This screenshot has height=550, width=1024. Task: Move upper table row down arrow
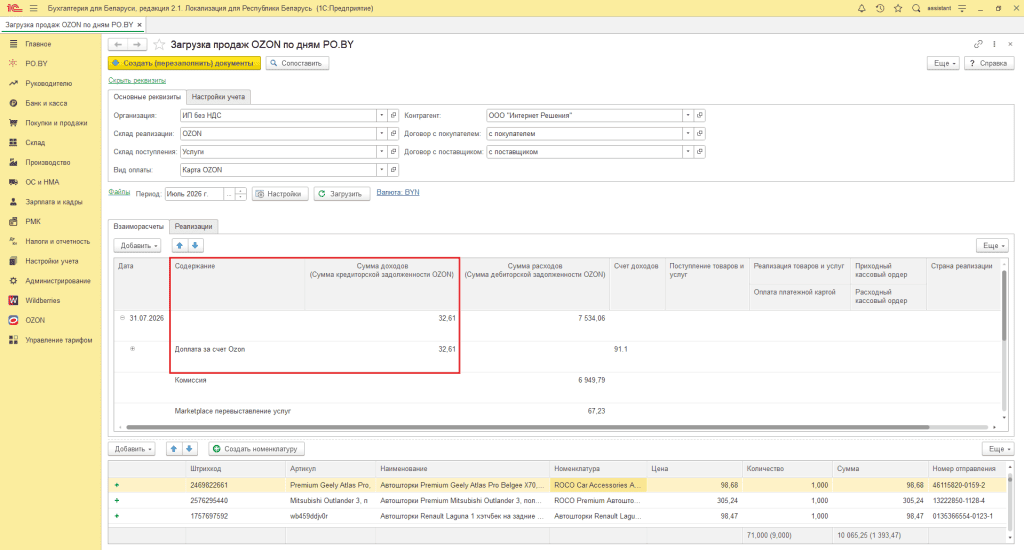click(195, 246)
